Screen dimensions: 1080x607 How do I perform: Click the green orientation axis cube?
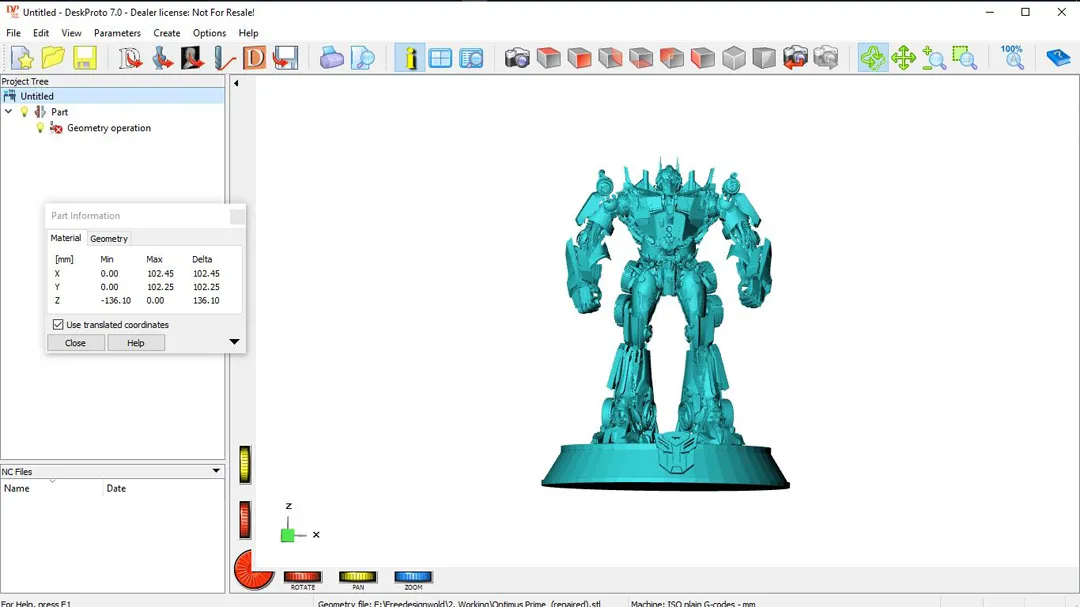[x=288, y=535]
